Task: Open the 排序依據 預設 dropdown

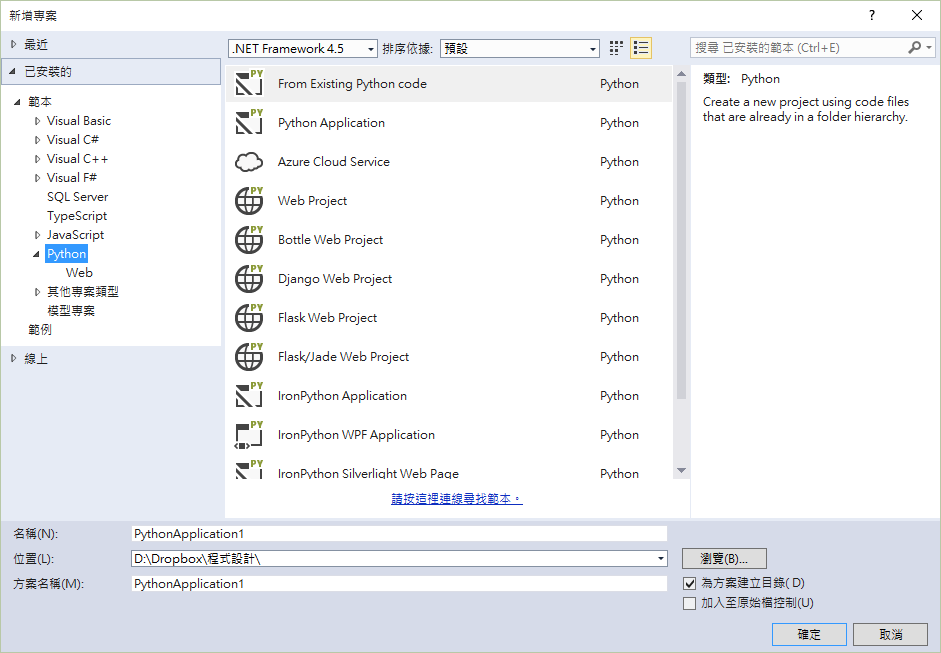Action: [520, 49]
